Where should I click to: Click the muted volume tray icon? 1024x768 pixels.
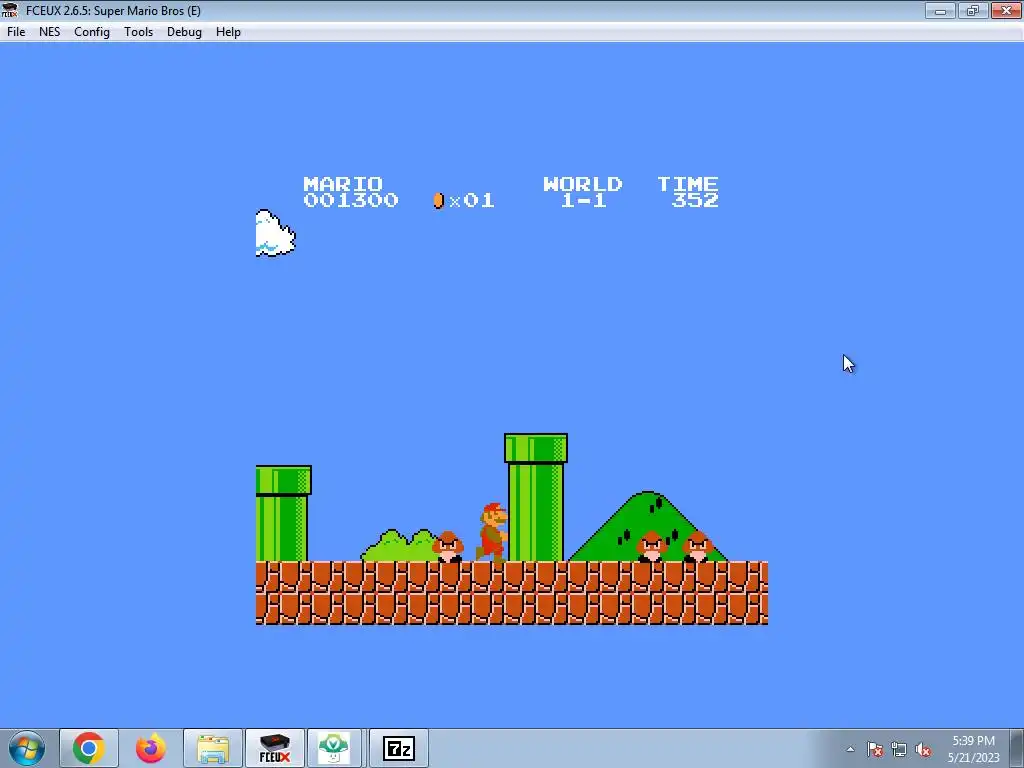coord(923,750)
